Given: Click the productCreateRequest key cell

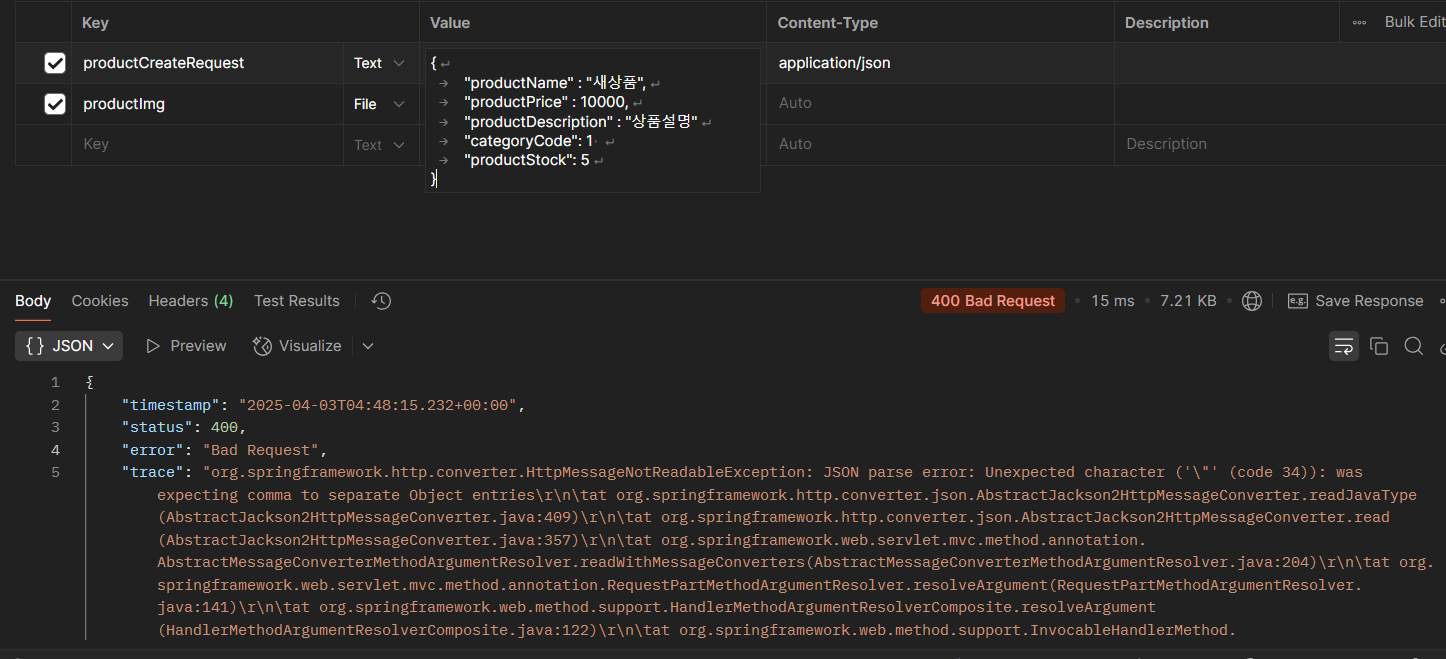Looking at the screenshot, I should 207,63.
